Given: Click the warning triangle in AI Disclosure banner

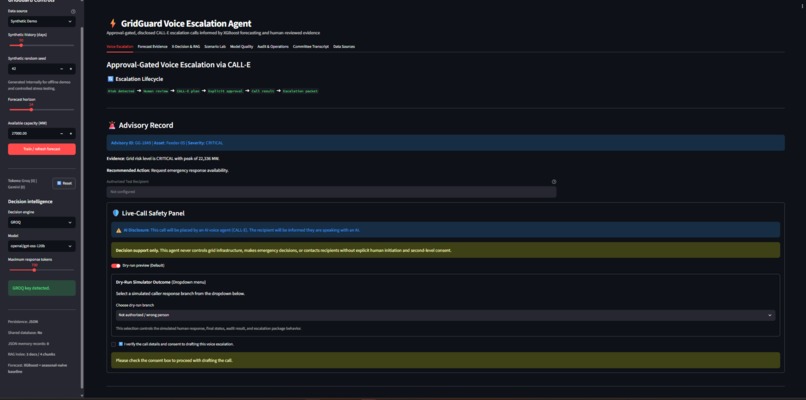Looking at the screenshot, I should click(x=119, y=230).
